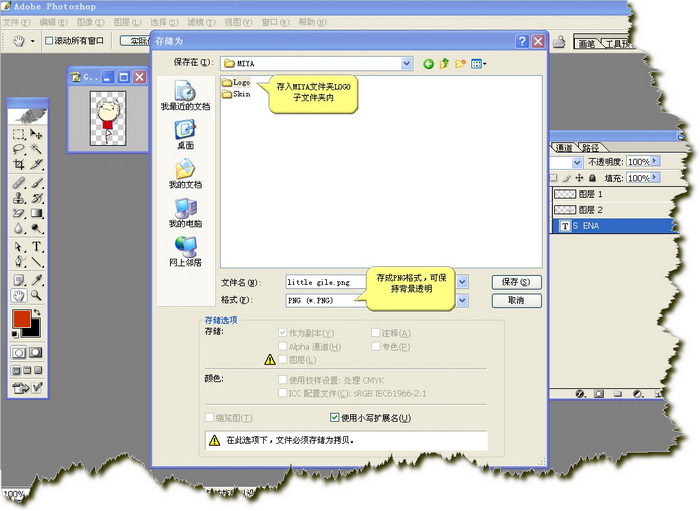700x511 pixels.
Task: Select the History Brush tool
Action: click(x=36, y=198)
